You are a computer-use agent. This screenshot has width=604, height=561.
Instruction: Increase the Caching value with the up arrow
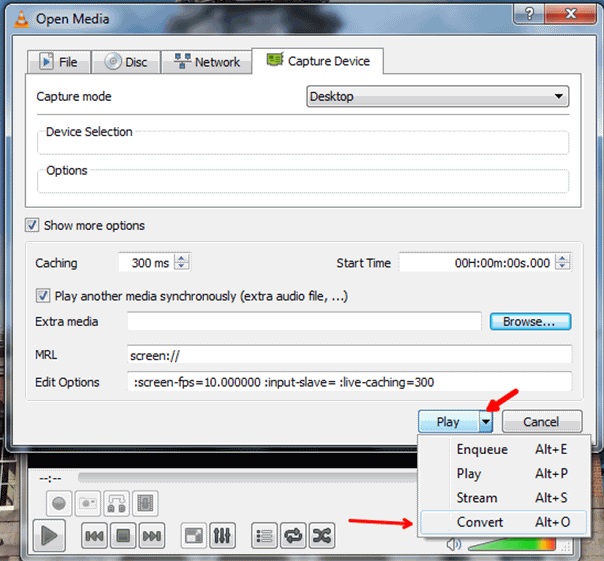pos(181,258)
